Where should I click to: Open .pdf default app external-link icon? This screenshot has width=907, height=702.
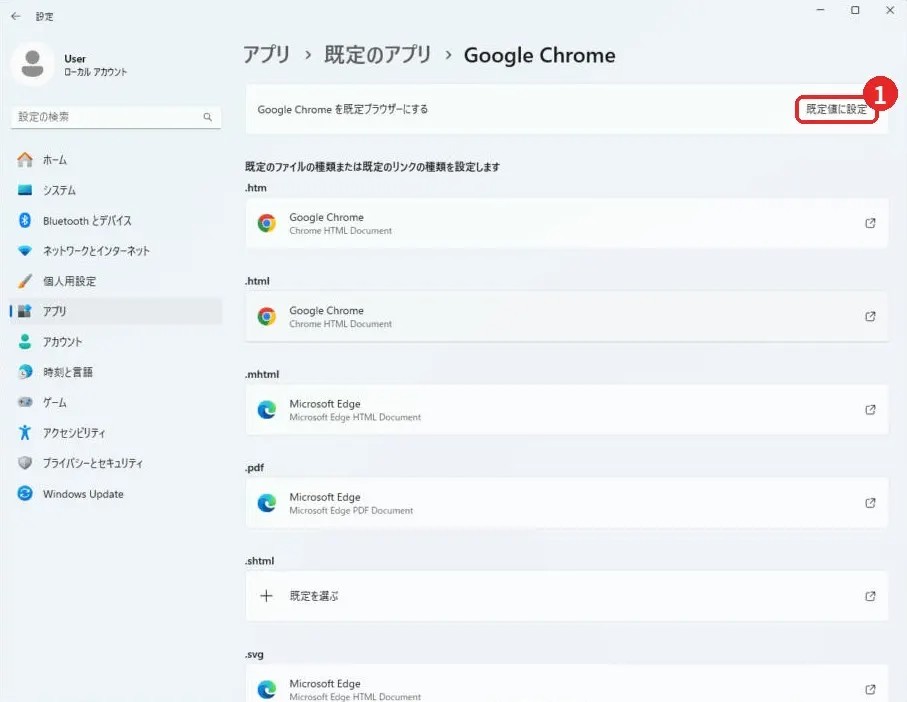tap(870, 503)
